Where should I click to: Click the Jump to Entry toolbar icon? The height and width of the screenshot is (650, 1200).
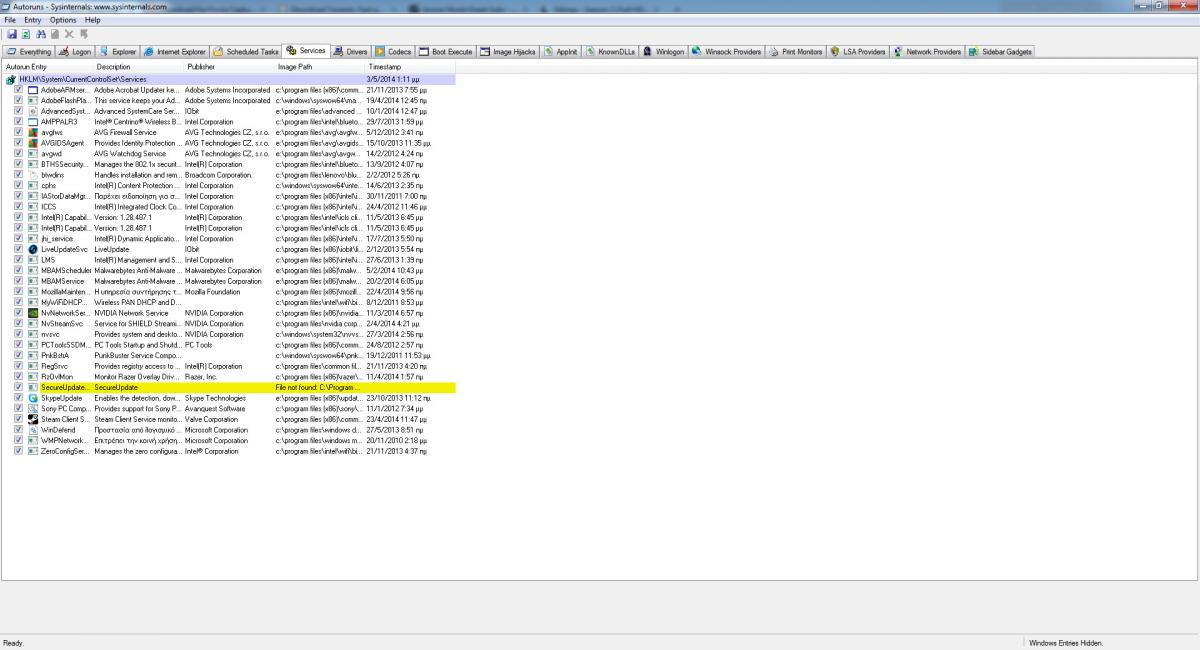[x=84, y=34]
